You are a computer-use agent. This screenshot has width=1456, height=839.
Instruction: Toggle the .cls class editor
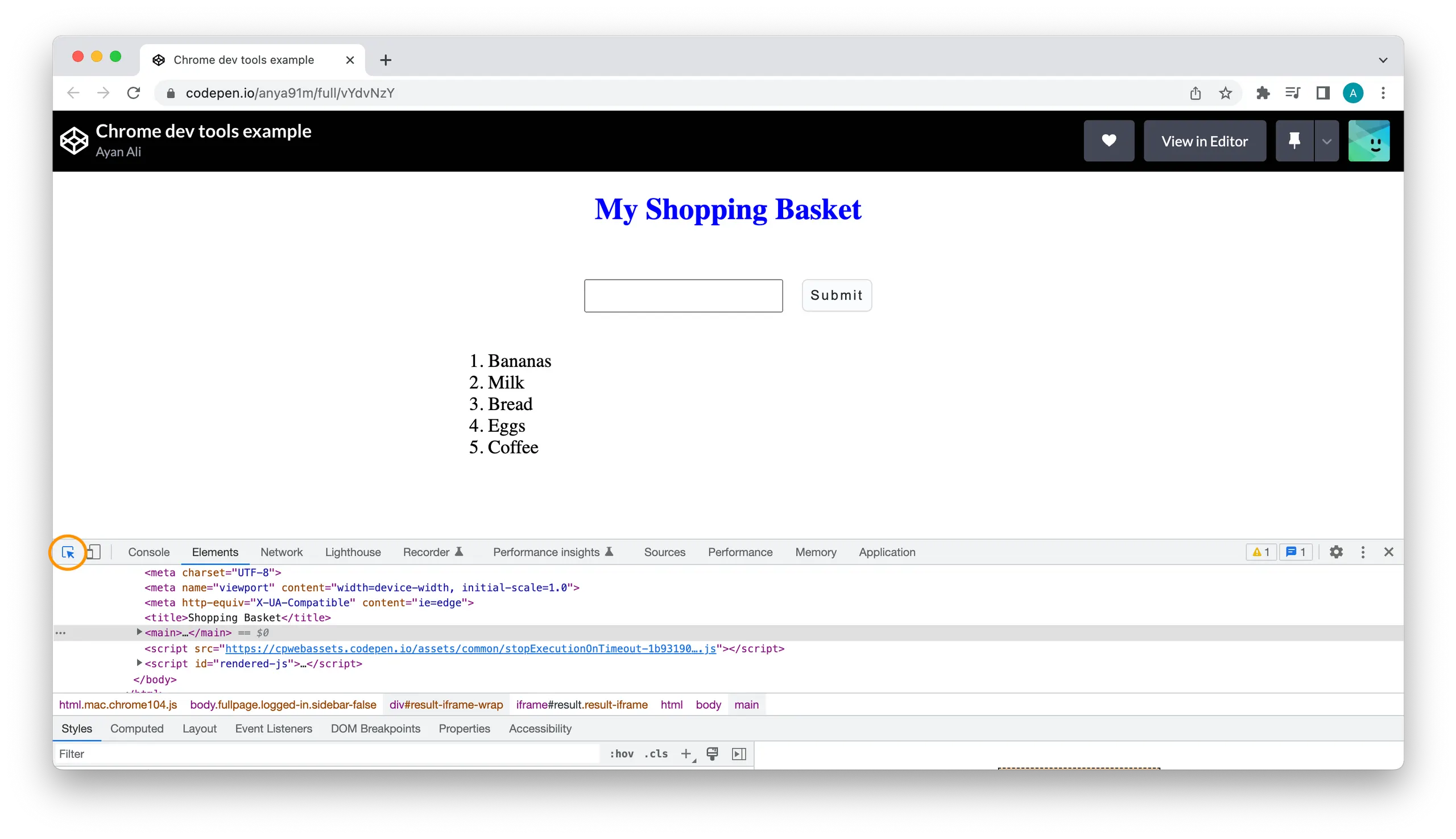pos(656,753)
